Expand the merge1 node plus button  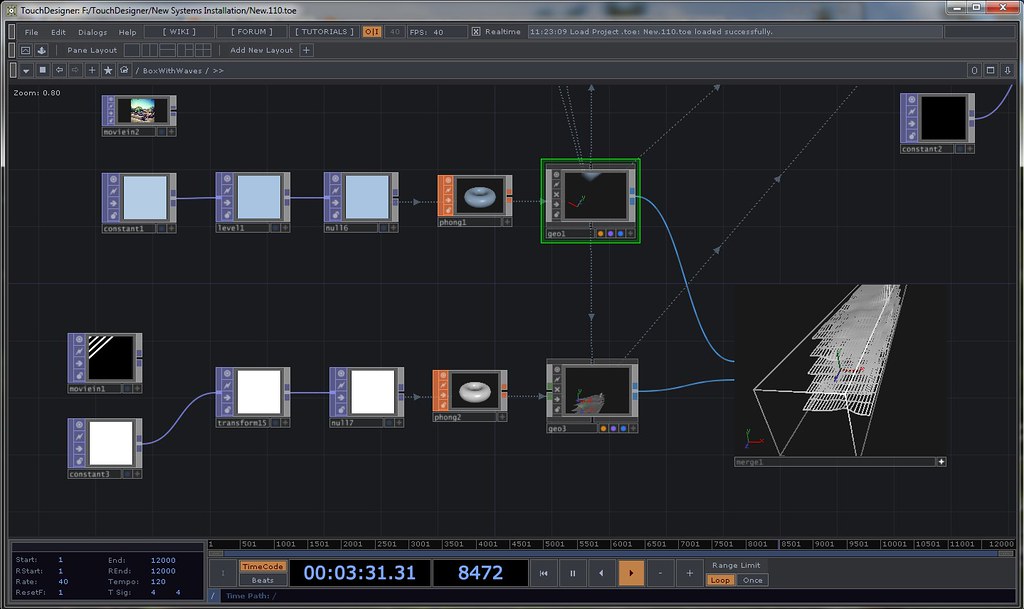point(940,462)
